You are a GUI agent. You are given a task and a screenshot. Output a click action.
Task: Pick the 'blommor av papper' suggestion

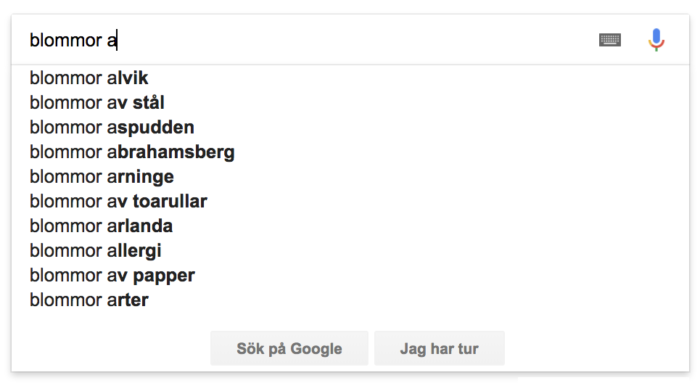pyautogui.click(x=350, y=275)
